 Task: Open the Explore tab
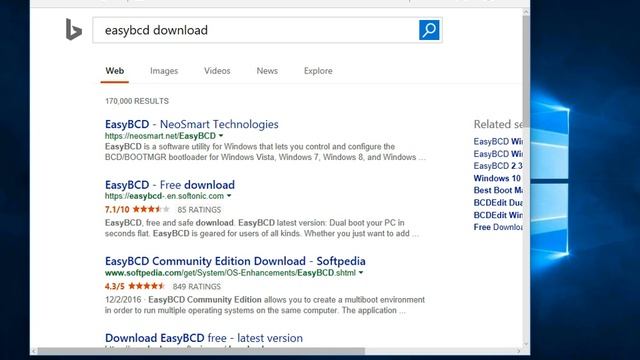click(318, 71)
